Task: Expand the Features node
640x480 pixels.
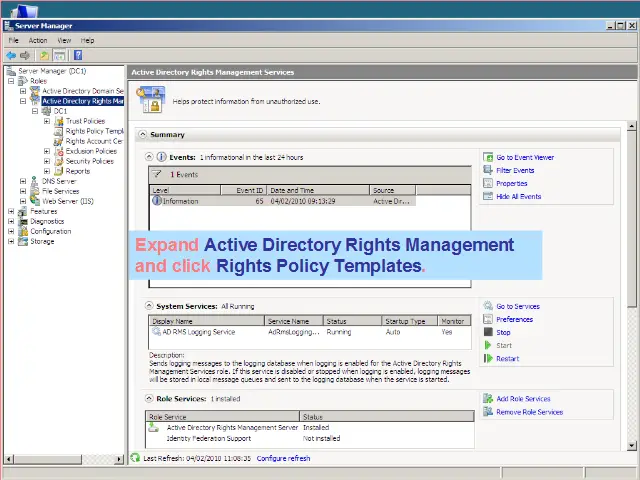Action: click(x=11, y=211)
